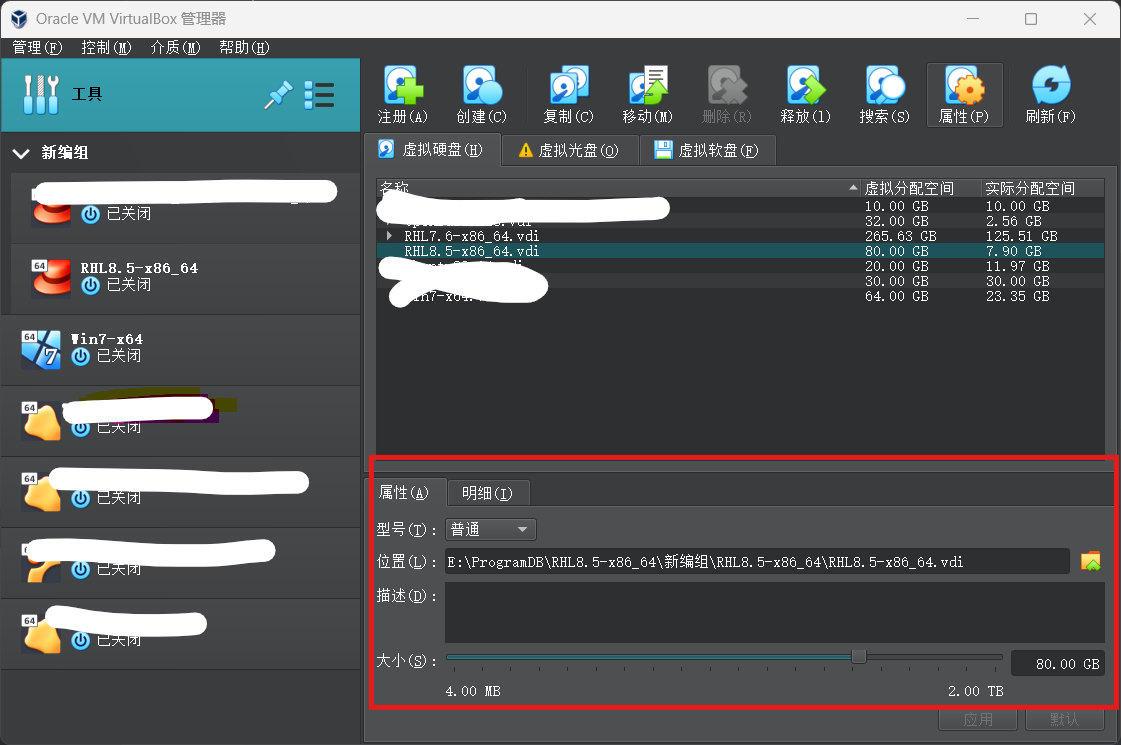Screen dimensions: 1121x745
Task: Click the VirtualBox title bar app icon
Action: 19,19
